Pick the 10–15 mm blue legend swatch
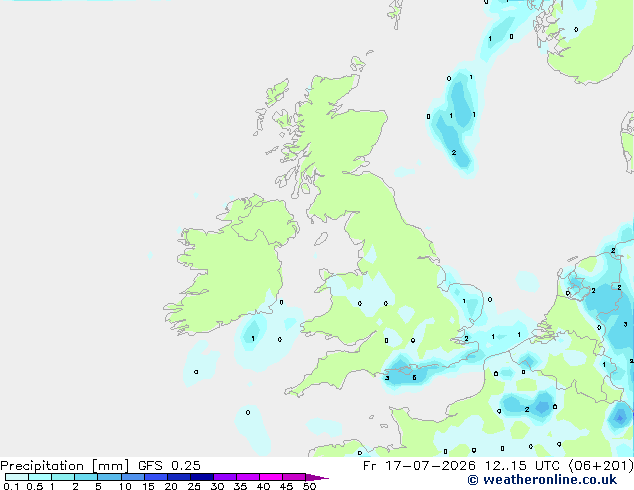The image size is (634, 490). pyautogui.click(x=133, y=477)
